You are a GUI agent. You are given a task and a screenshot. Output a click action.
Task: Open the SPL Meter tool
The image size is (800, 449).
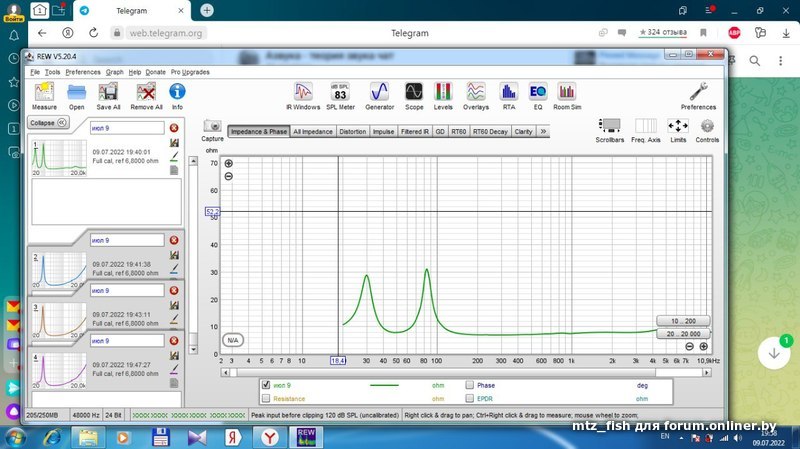point(340,93)
